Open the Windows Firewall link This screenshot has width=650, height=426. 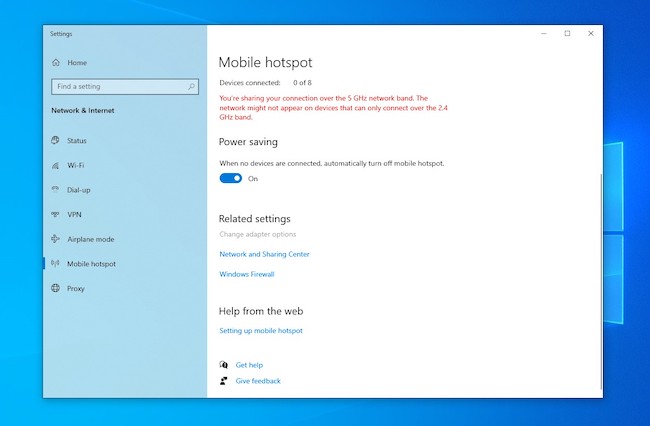tap(247, 274)
